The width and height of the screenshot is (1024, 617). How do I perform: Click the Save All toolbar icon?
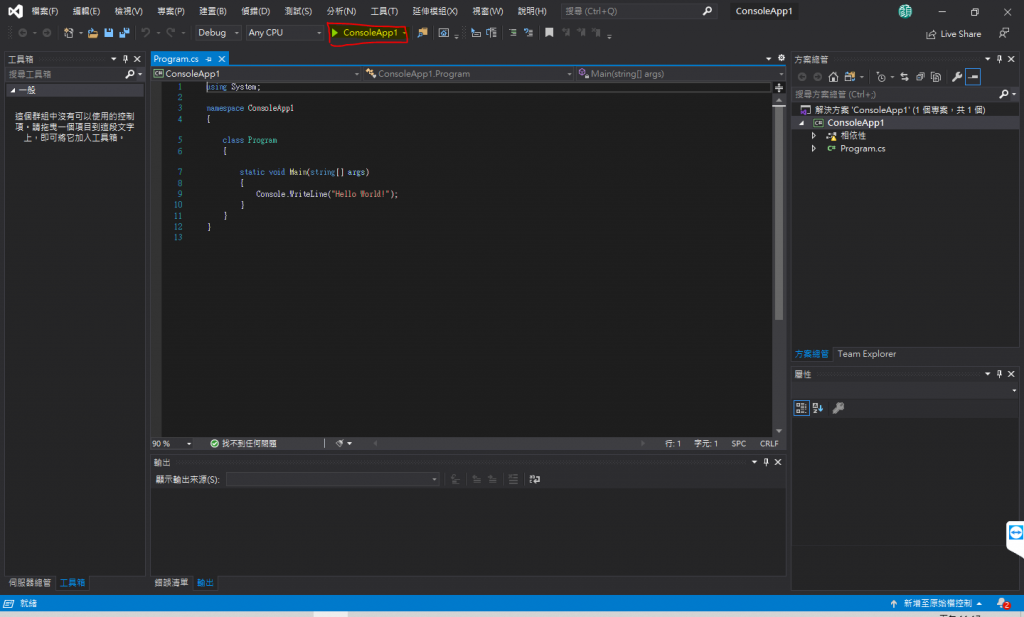123,33
